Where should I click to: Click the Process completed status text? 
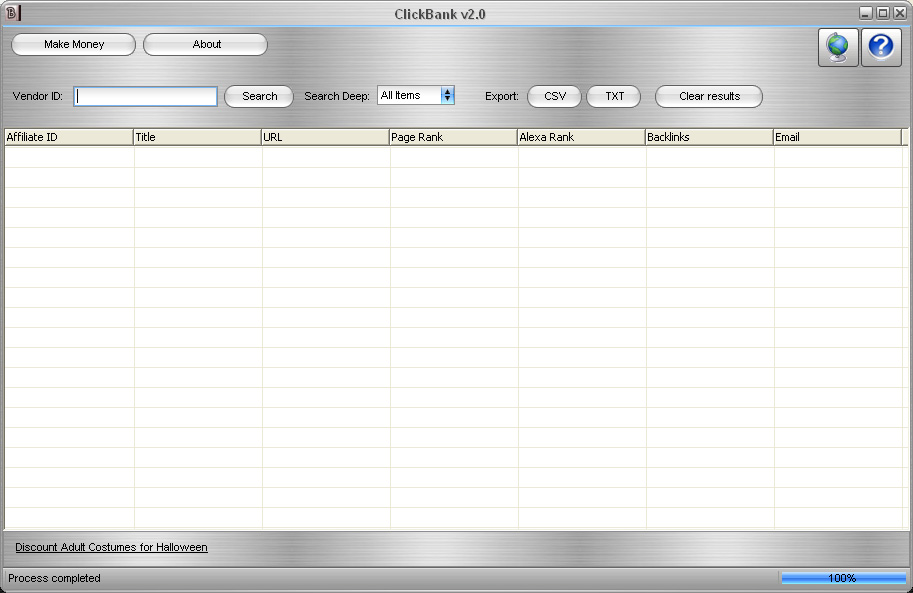point(54,578)
